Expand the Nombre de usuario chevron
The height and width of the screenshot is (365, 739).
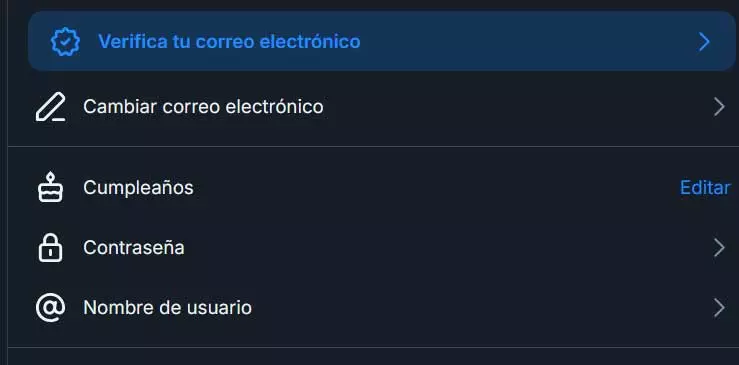click(719, 308)
